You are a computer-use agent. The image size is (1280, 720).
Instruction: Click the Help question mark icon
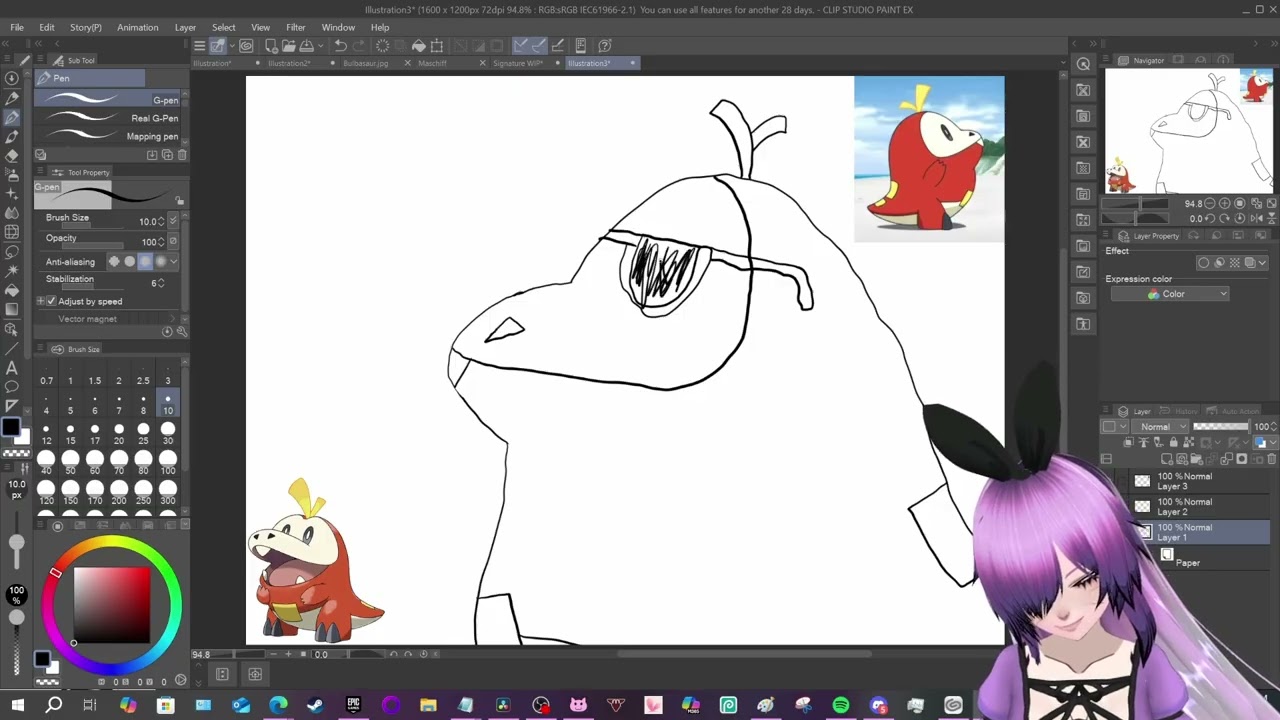coord(605,45)
